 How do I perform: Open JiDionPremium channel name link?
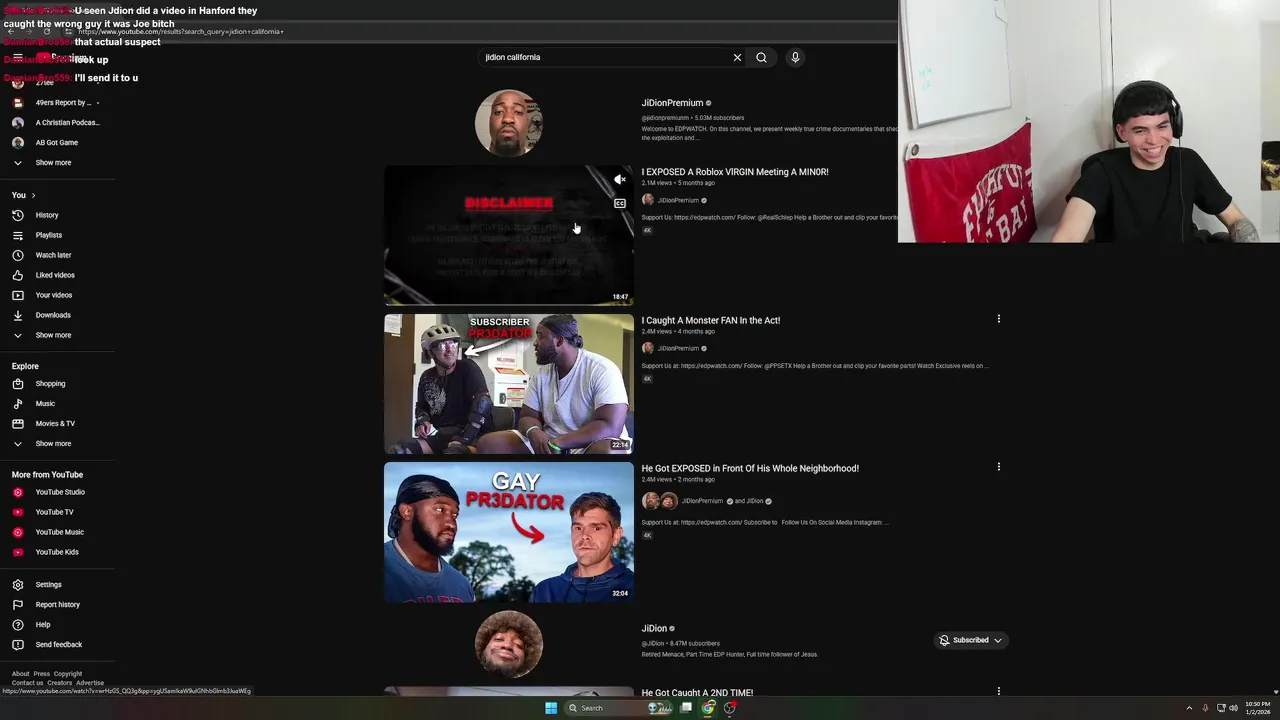(x=672, y=103)
